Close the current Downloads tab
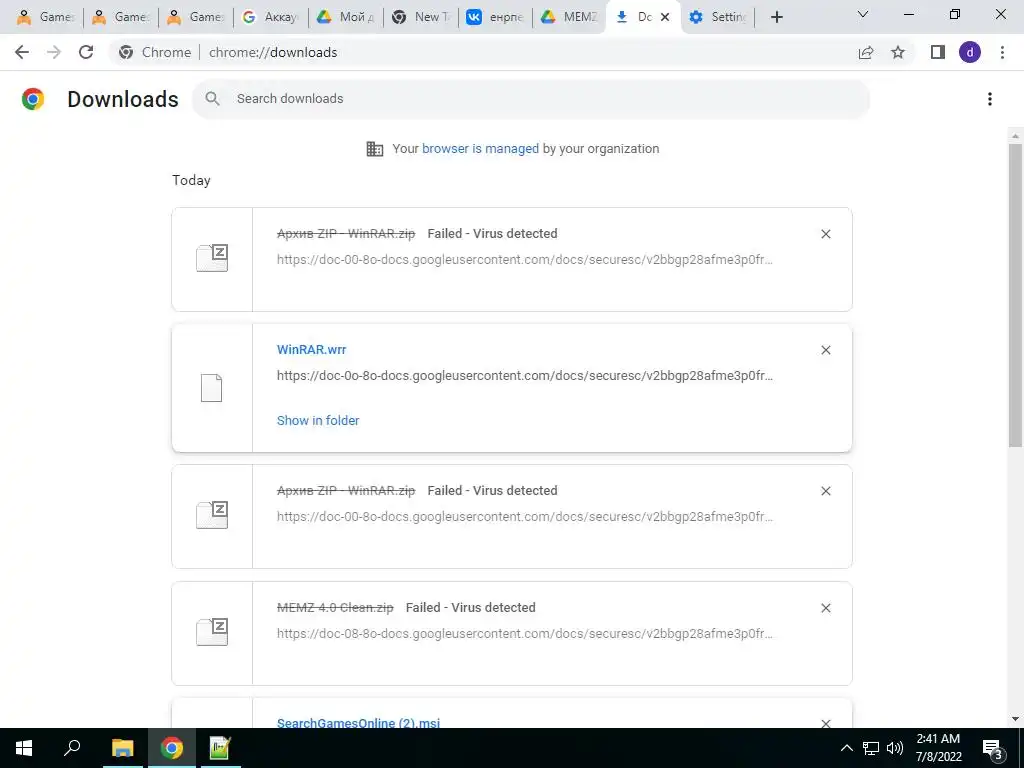1024x768 pixels. (665, 17)
